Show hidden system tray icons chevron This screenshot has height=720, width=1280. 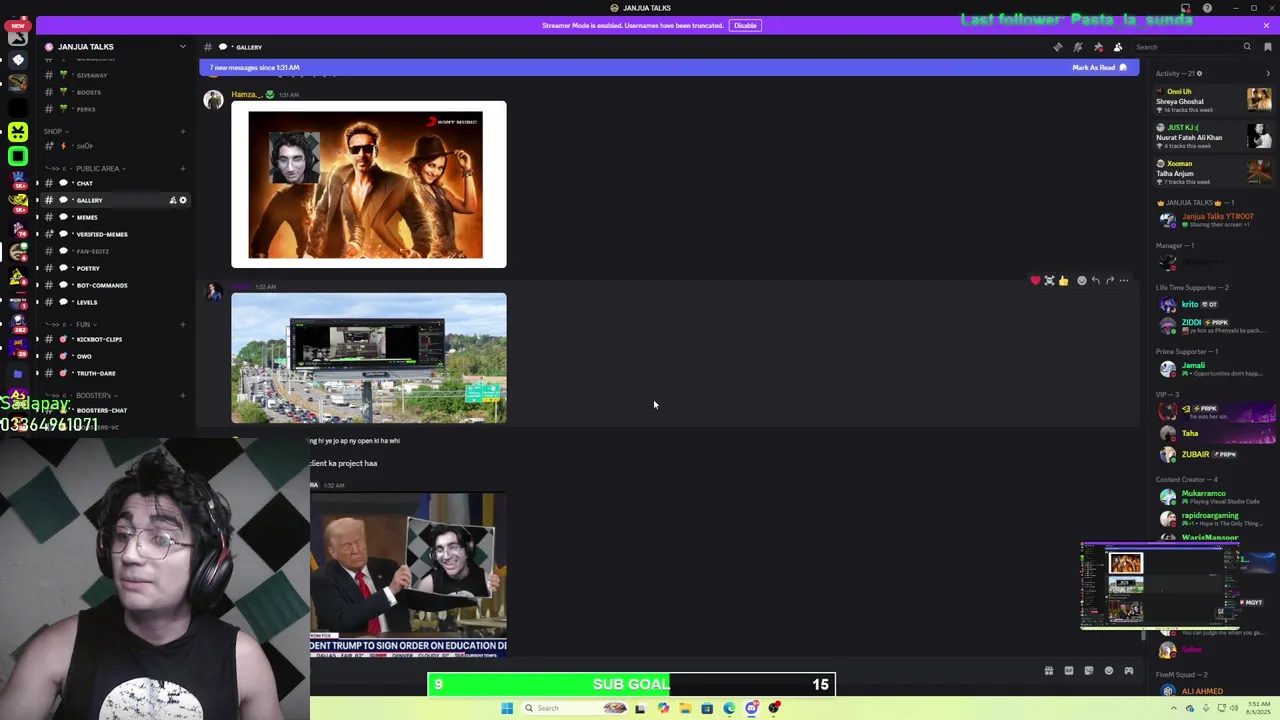pyautogui.click(x=1175, y=708)
